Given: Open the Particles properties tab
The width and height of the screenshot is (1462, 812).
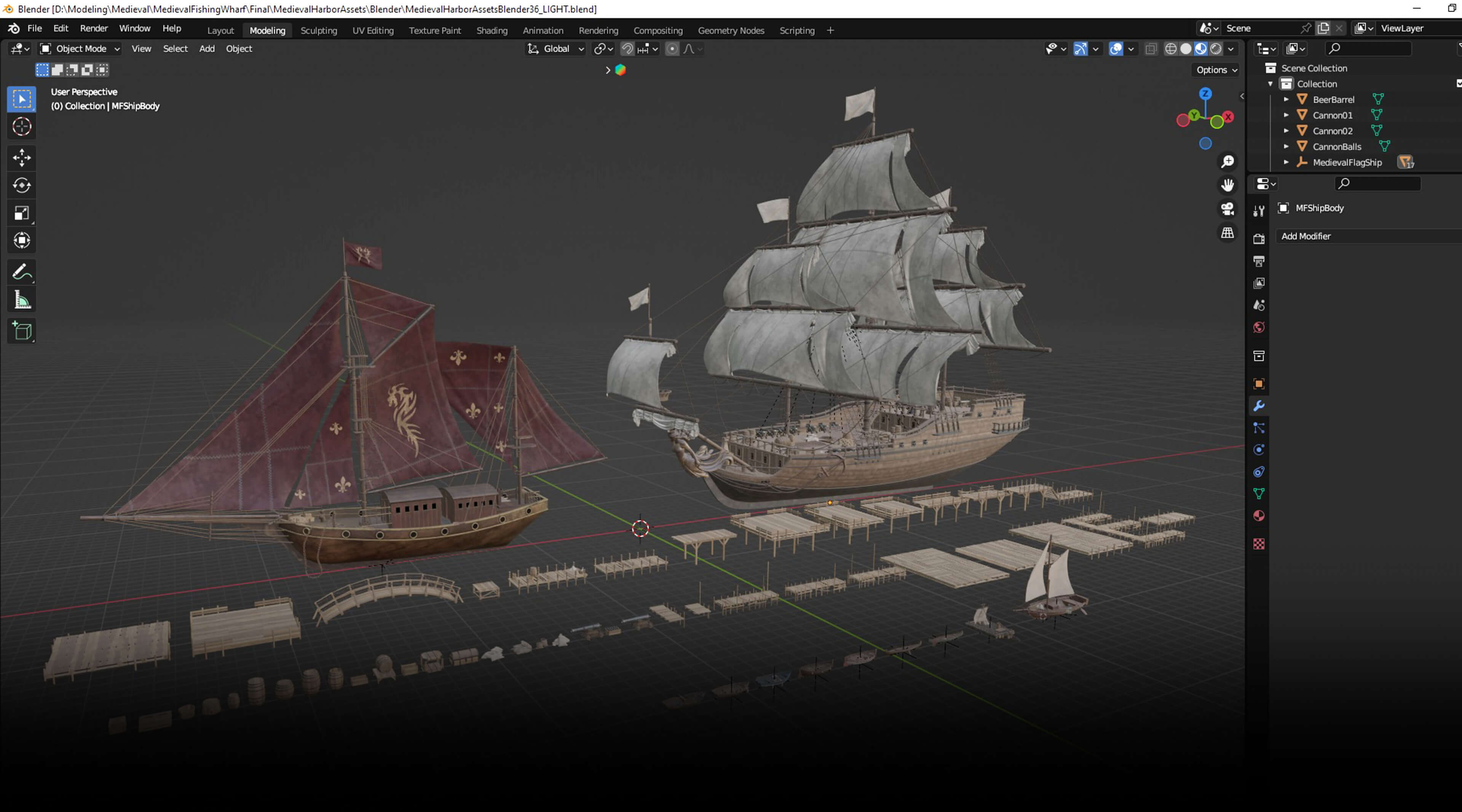Looking at the screenshot, I should coord(1258,428).
